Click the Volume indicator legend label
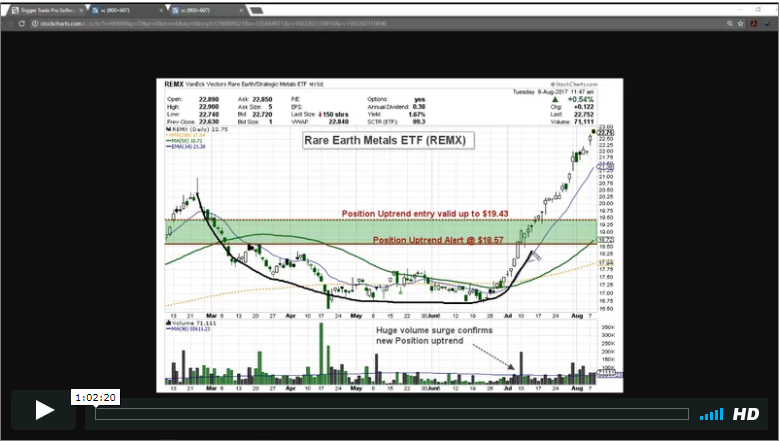Screen dimensions: 780x441 188,325
